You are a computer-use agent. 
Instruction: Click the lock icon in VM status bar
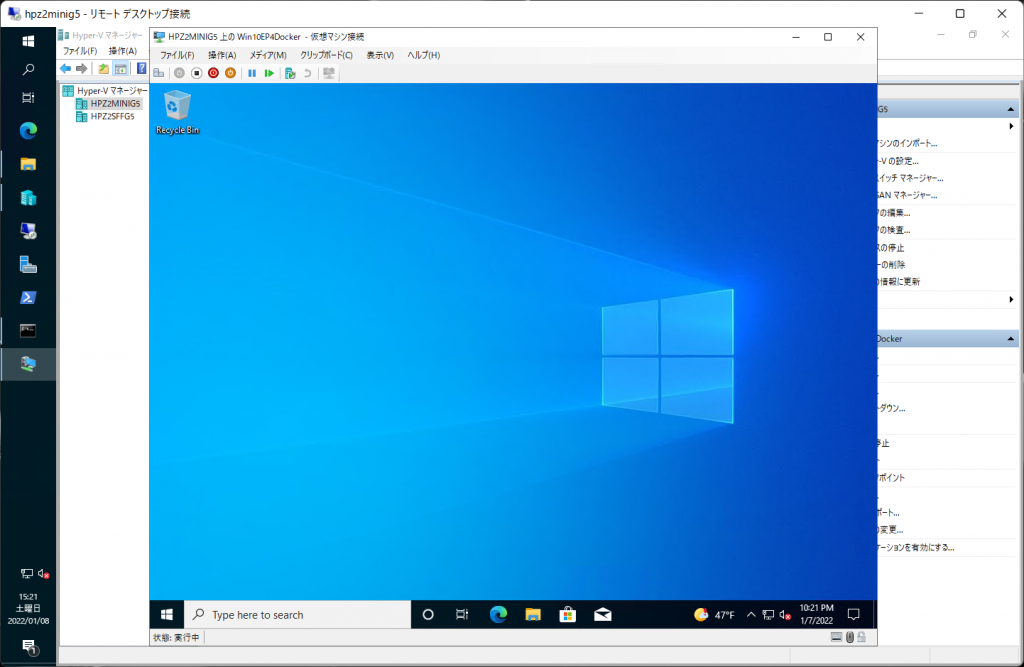tap(861, 637)
